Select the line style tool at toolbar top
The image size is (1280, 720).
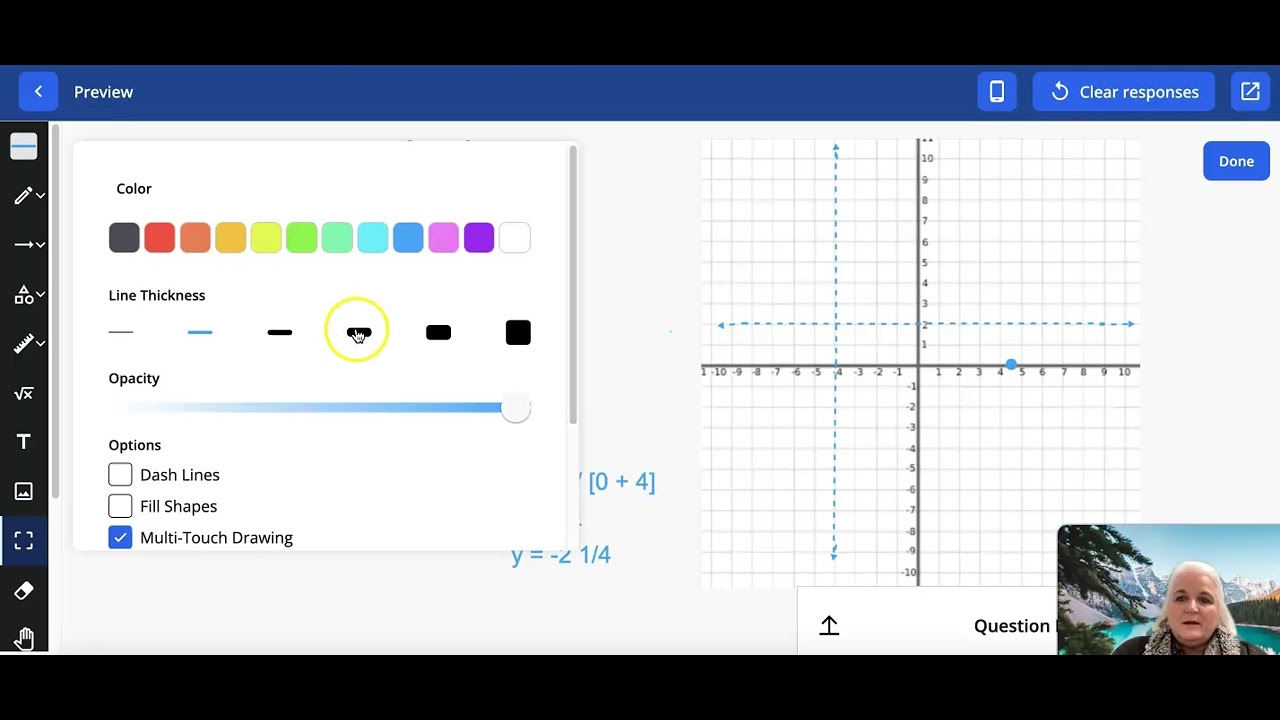pos(24,146)
